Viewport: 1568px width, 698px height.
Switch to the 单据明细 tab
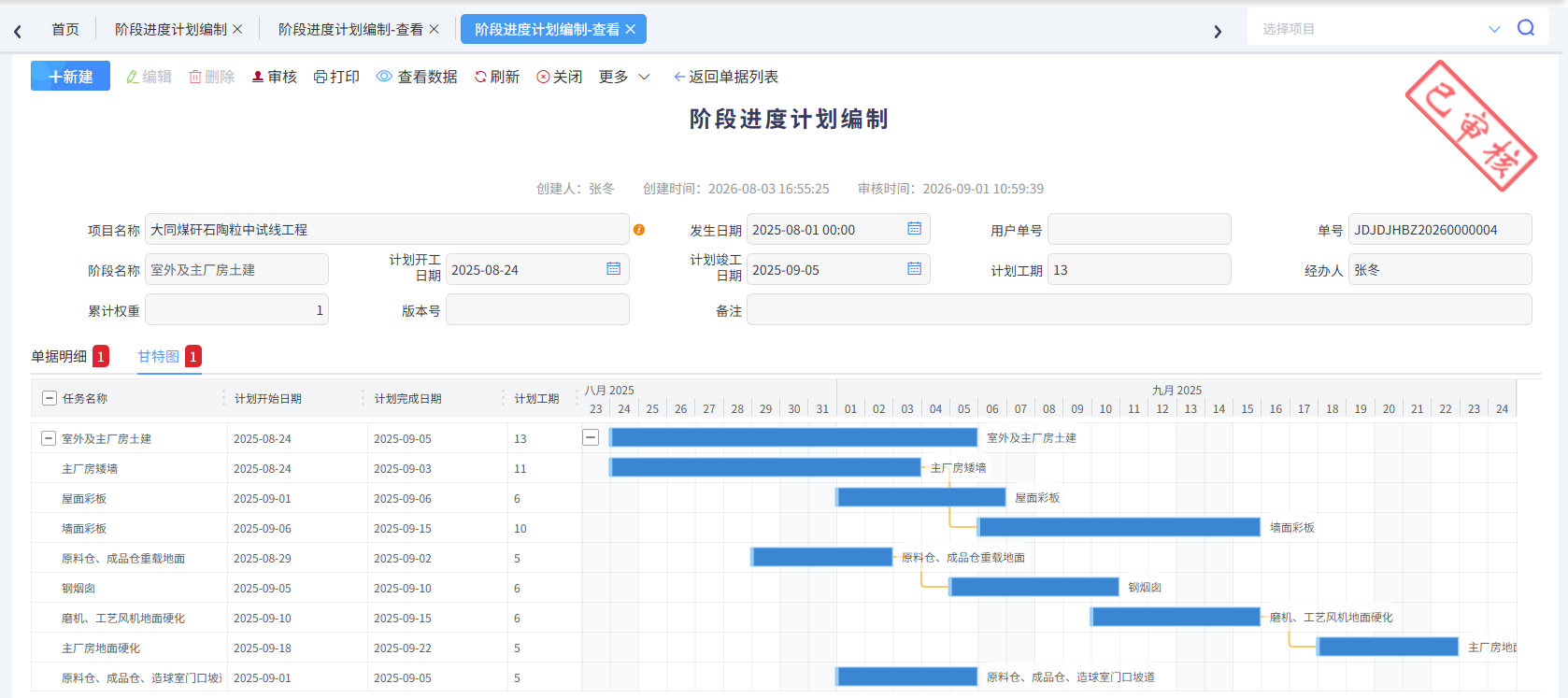click(59, 356)
